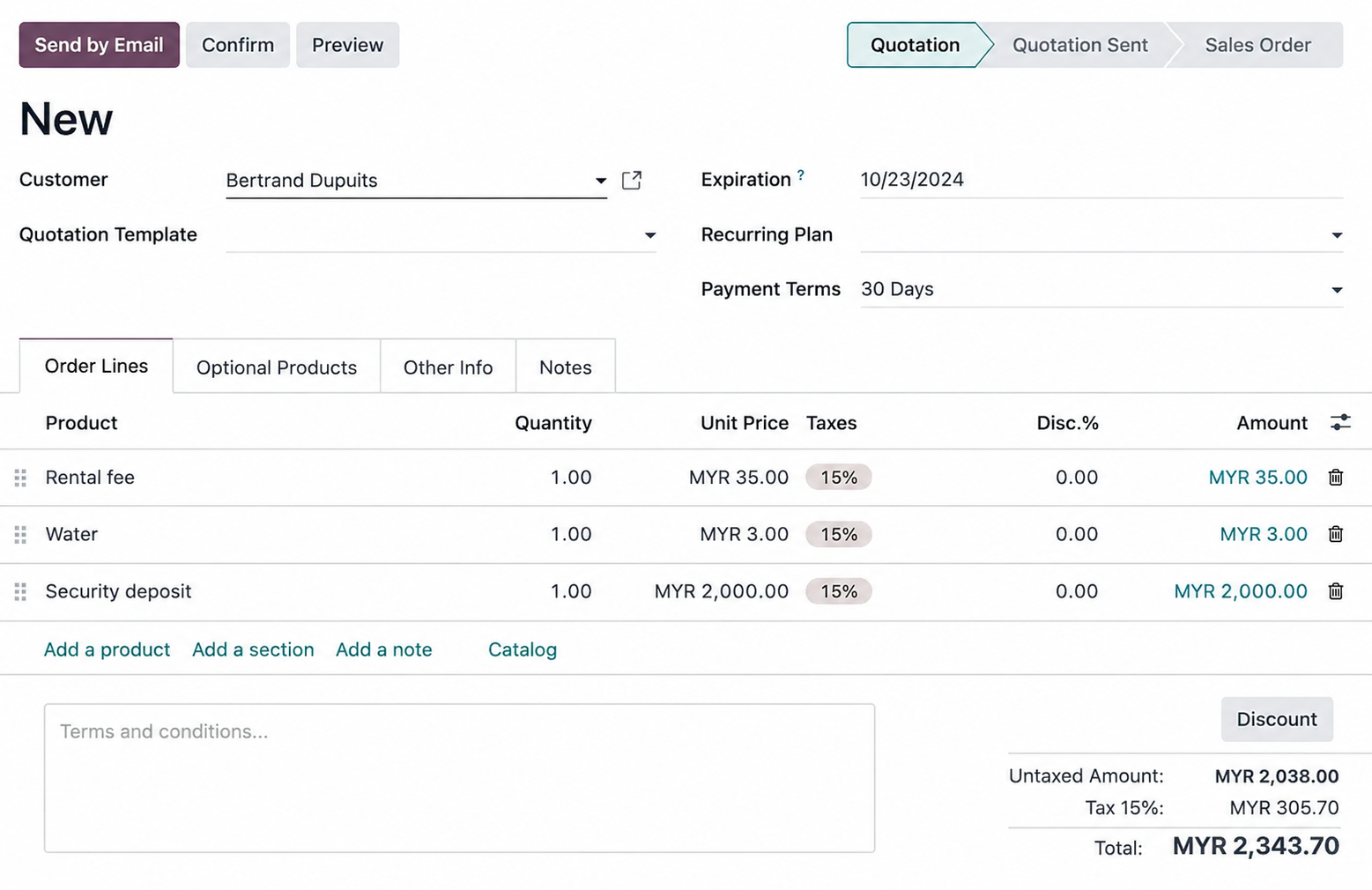Delete the Rental fee order line
This screenshot has height=890, width=1372.
click(1335, 478)
